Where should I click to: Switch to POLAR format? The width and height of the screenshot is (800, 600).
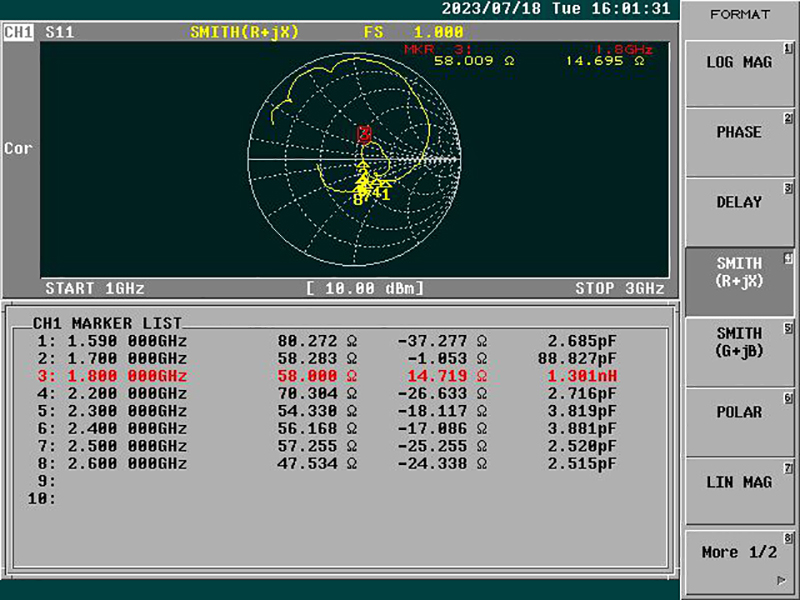click(739, 422)
